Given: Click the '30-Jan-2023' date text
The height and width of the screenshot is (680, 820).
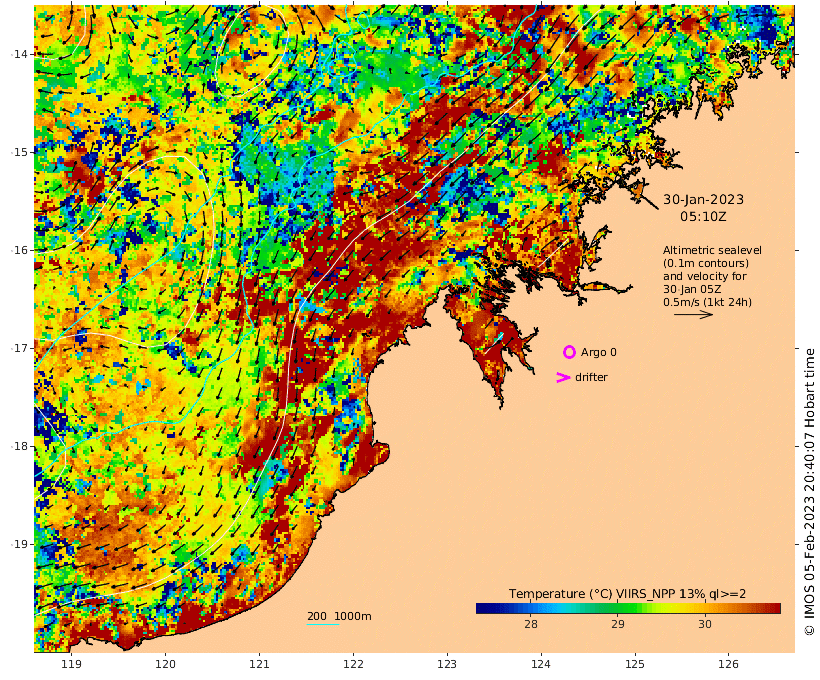Looking at the screenshot, I should pos(703,199).
